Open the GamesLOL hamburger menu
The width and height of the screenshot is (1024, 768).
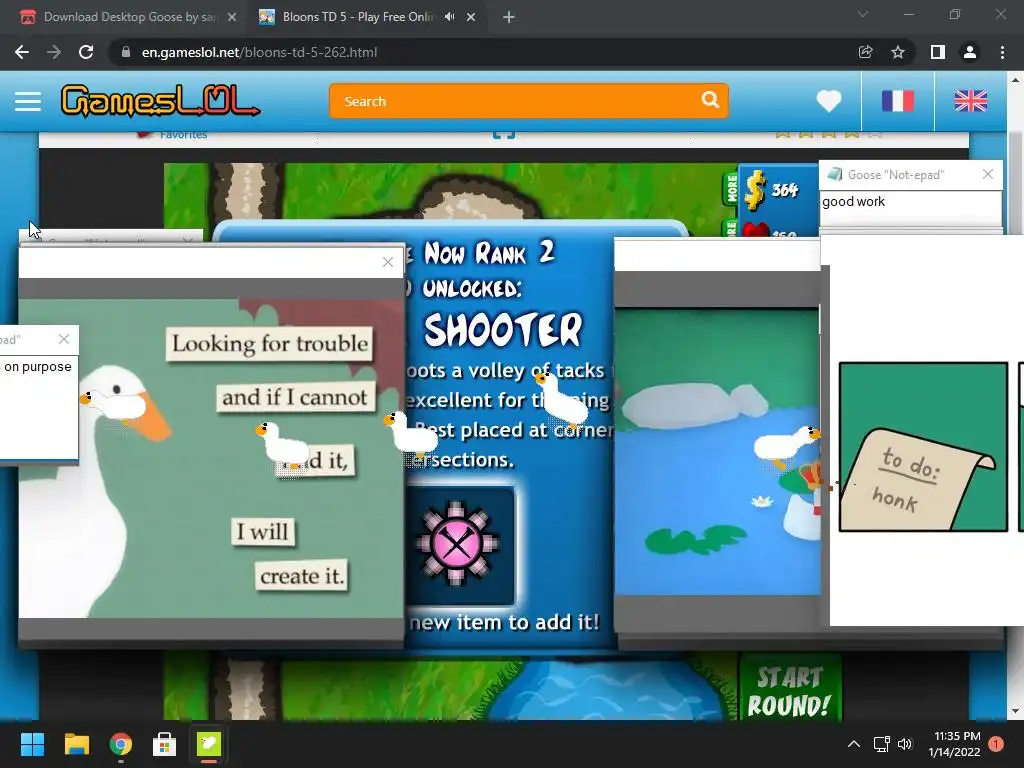point(28,101)
